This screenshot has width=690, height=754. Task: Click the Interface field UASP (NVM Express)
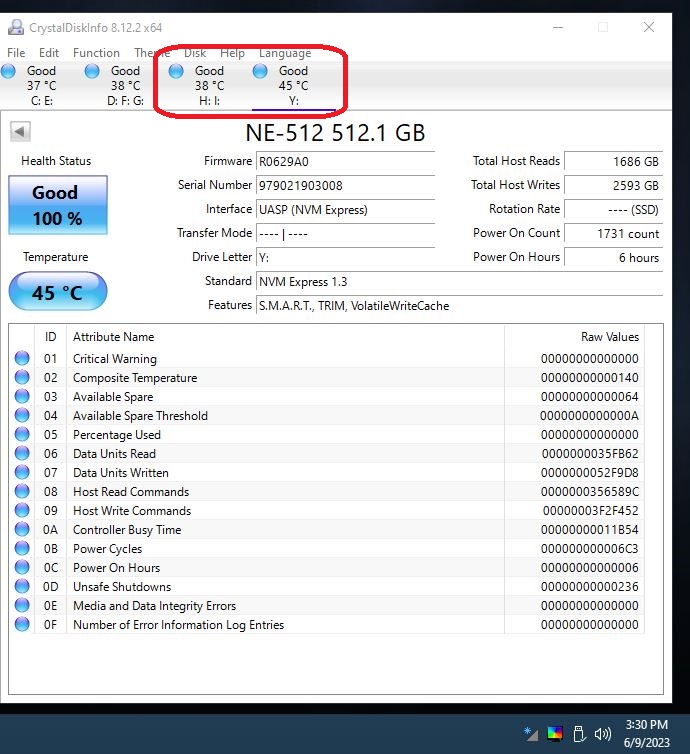(345, 210)
